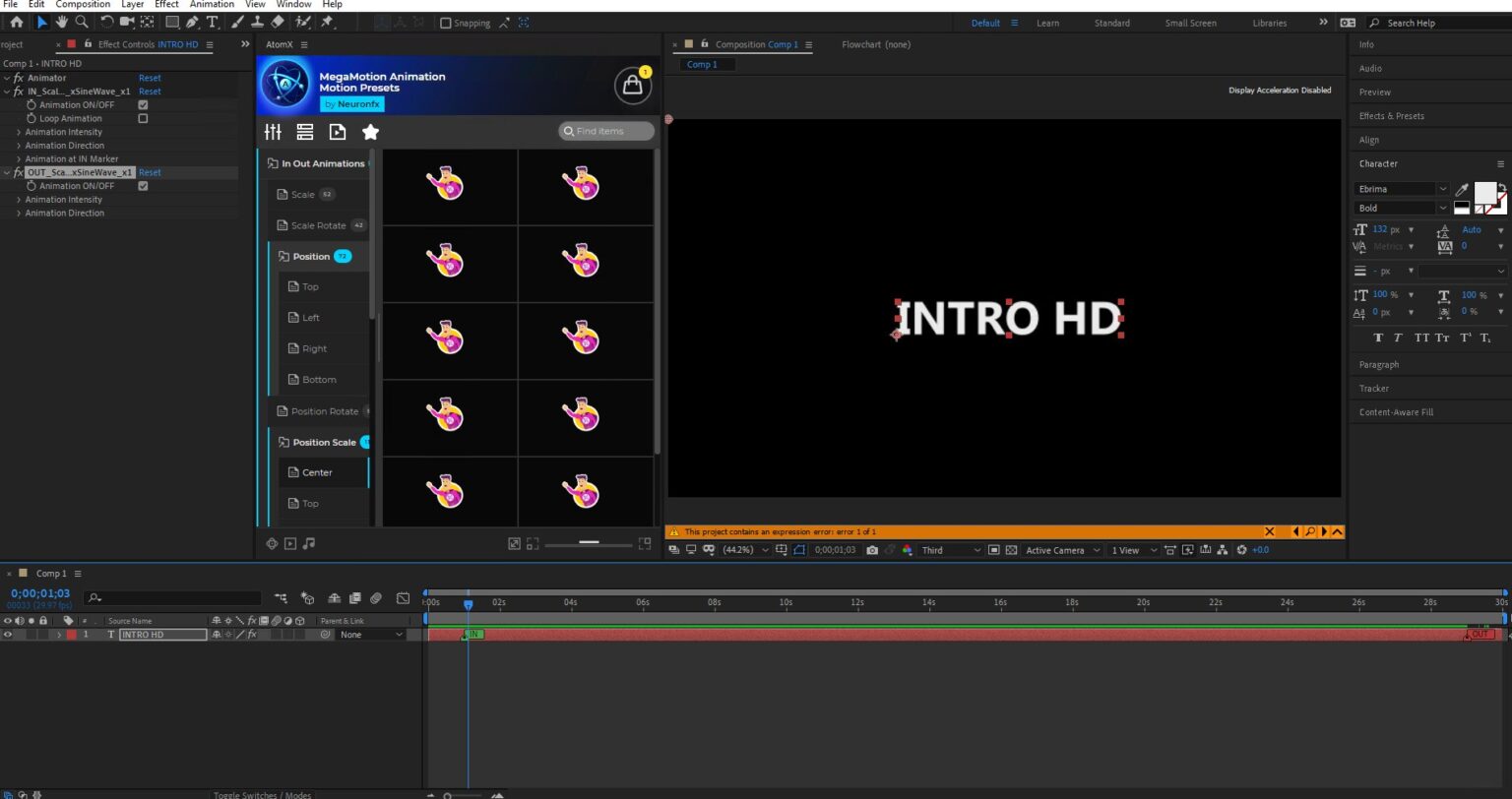Image resolution: width=1512 pixels, height=799 pixels.
Task: Click Toggle Switches / Modes button
Action: coord(262,795)
